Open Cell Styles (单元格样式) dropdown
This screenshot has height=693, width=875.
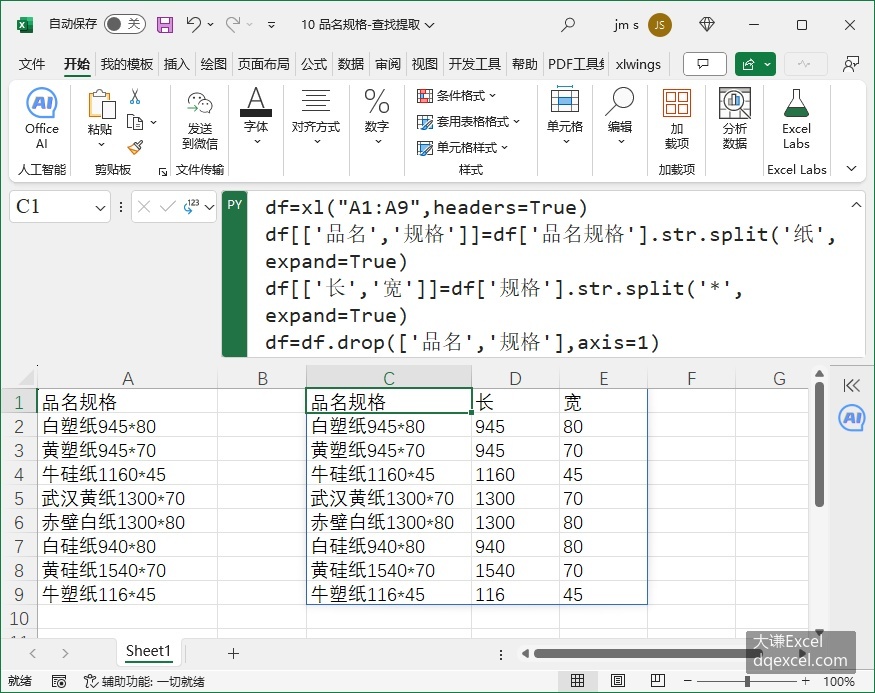coord(463,147)
